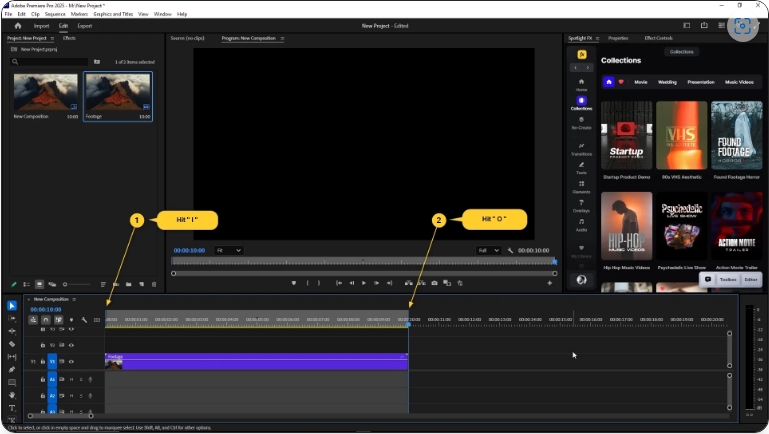
Task: Select the Type tool
Action: (x=12, y=408)
